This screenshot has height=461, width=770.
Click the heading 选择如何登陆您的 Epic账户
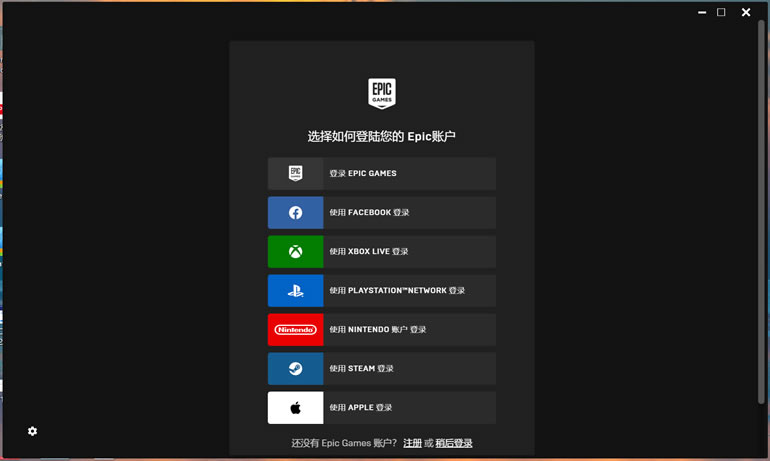[382, 136]
